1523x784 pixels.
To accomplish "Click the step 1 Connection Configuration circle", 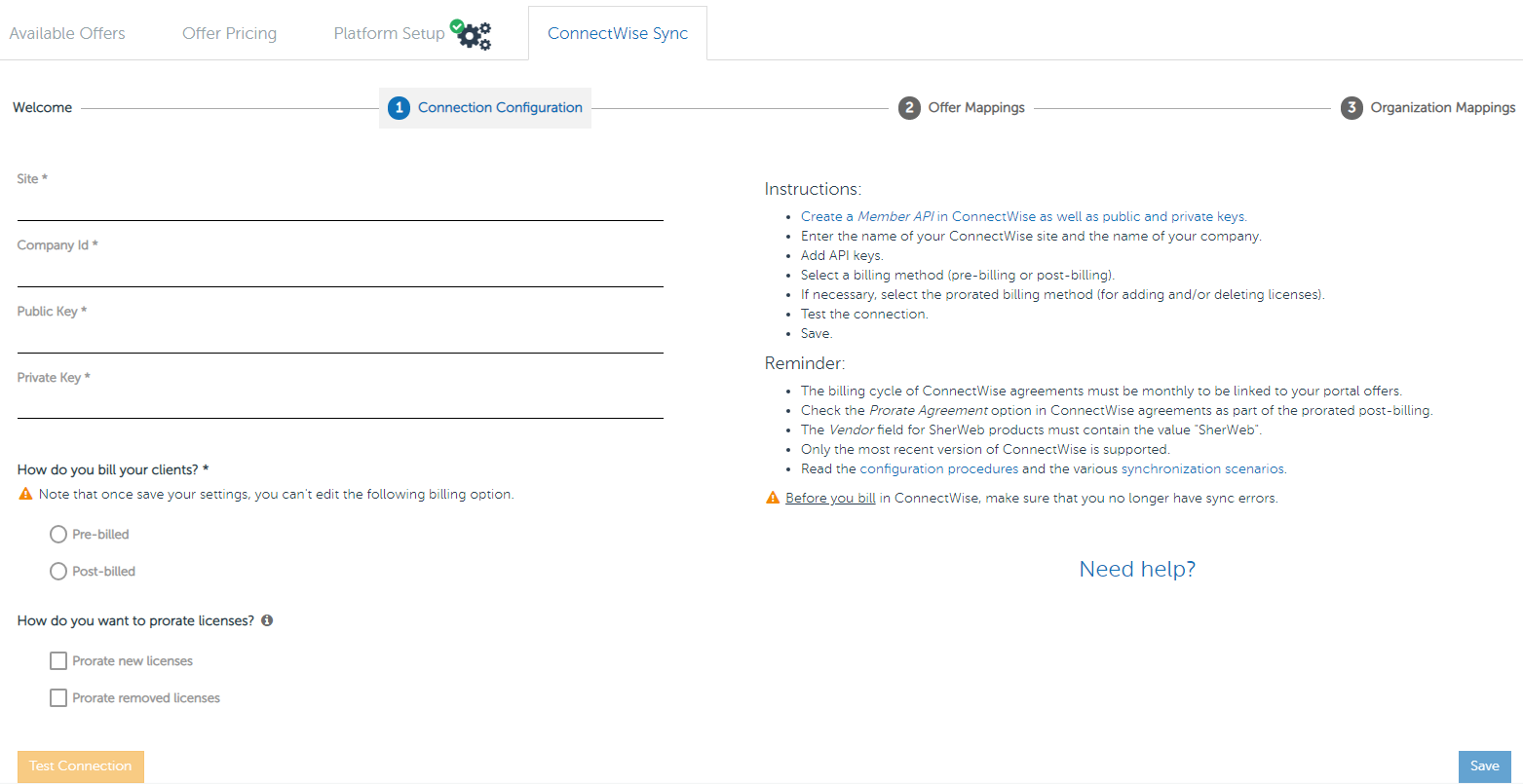I will click(x=399, y=107).
